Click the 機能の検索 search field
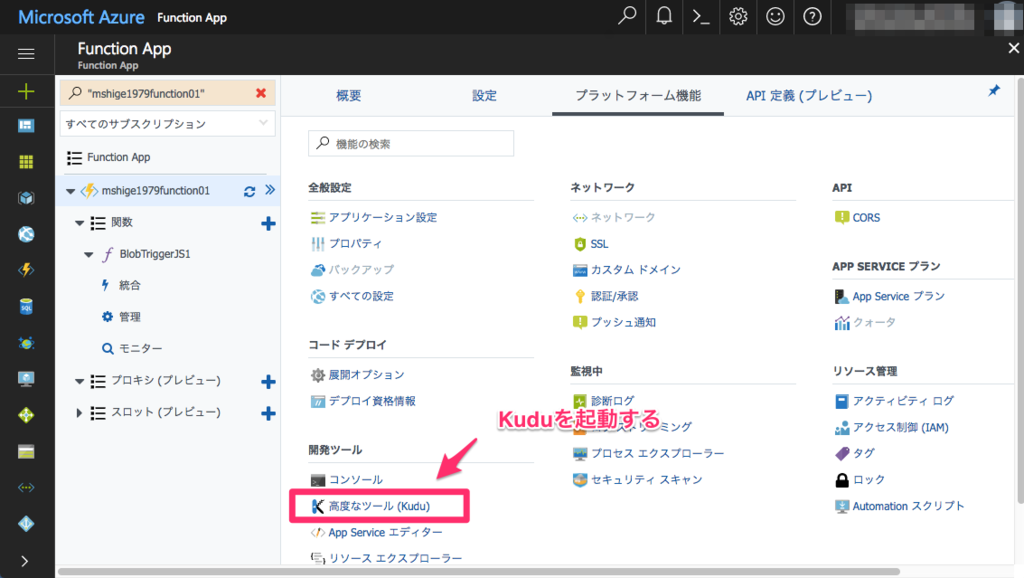Viewport: 1024px width, 578px height. click(x=411, y=144)
